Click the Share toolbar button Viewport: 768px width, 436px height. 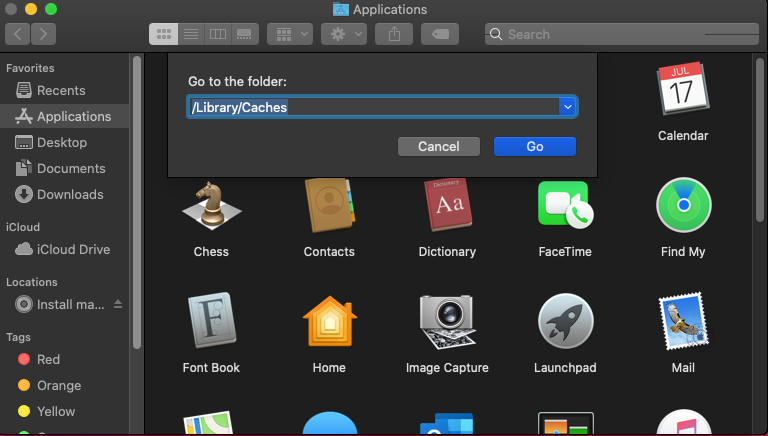(x=394, y=34)
